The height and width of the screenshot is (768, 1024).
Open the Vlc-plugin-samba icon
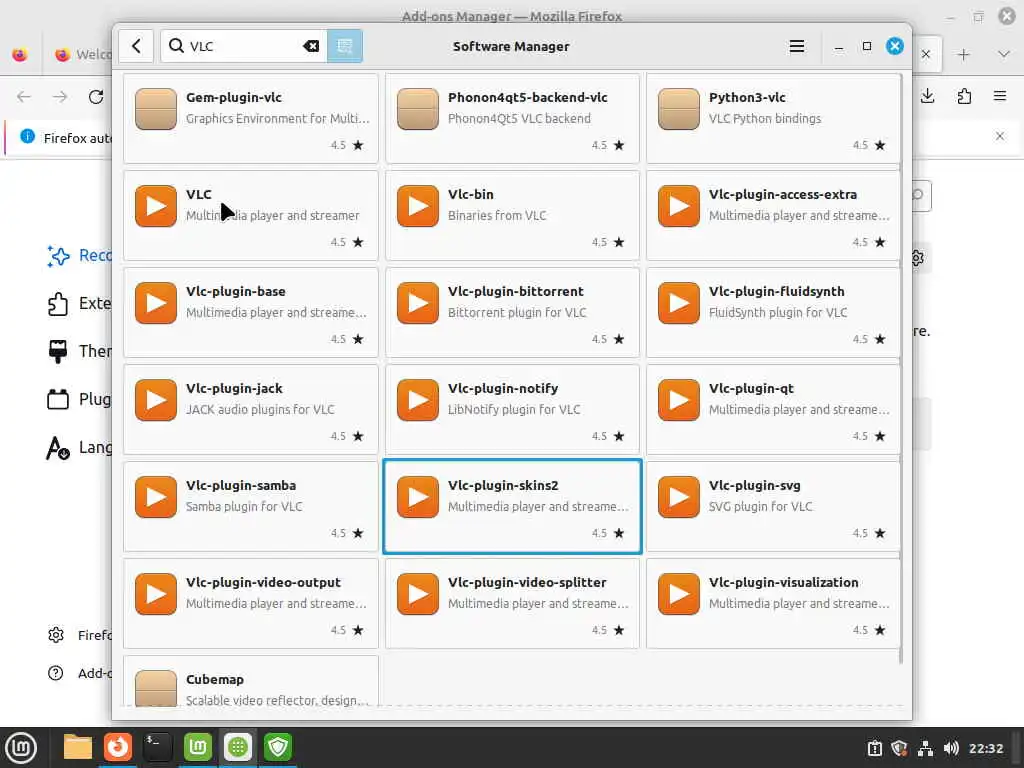pos(155,497)
